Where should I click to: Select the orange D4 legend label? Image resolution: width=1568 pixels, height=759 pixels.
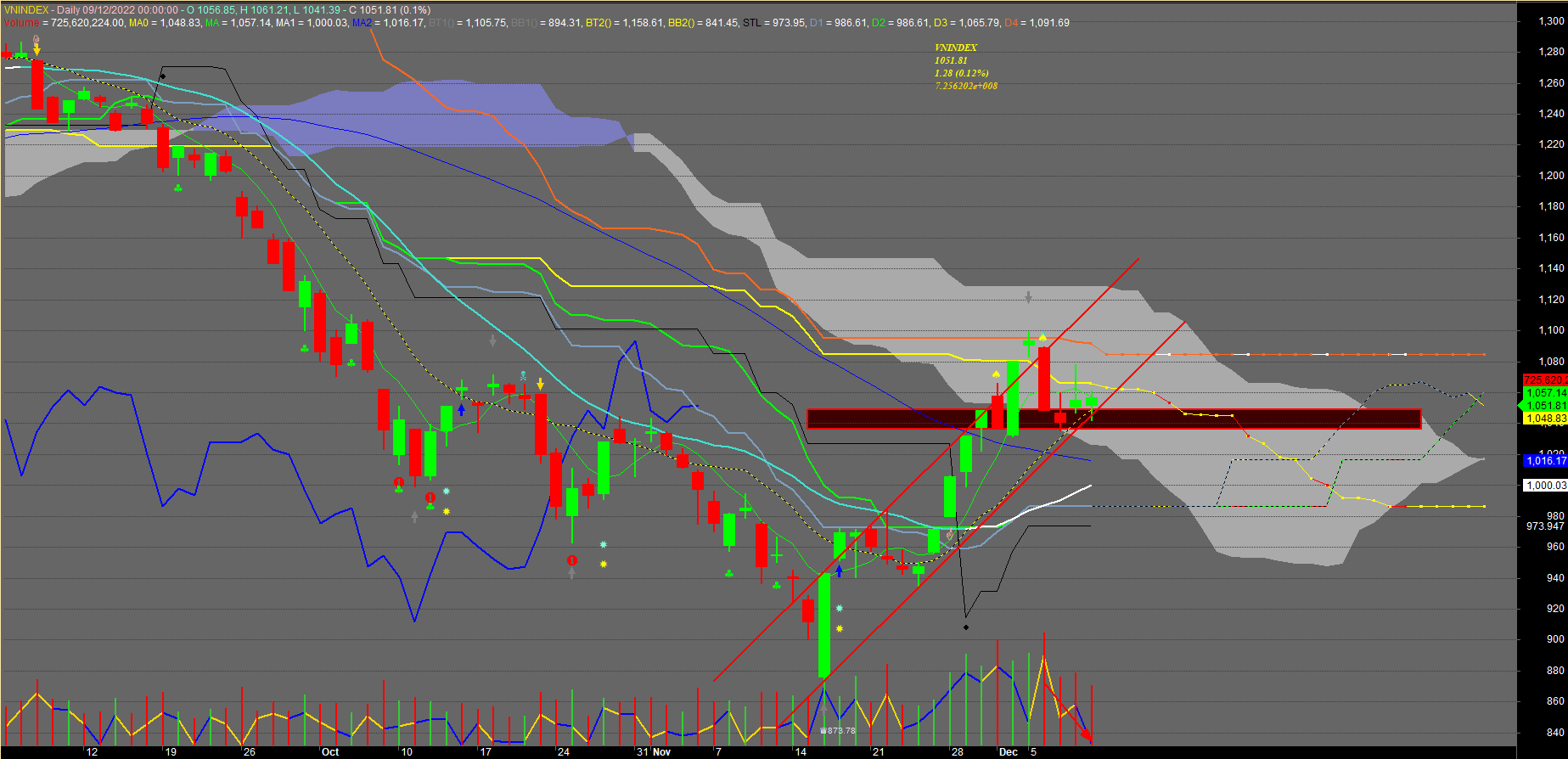click(1011, 23)
